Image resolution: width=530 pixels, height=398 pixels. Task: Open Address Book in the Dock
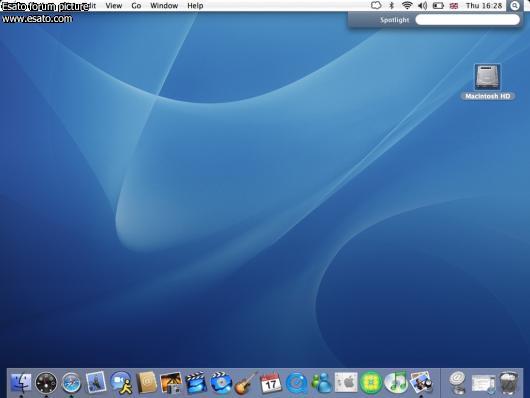pyautogui.click(x=147, y=383)
